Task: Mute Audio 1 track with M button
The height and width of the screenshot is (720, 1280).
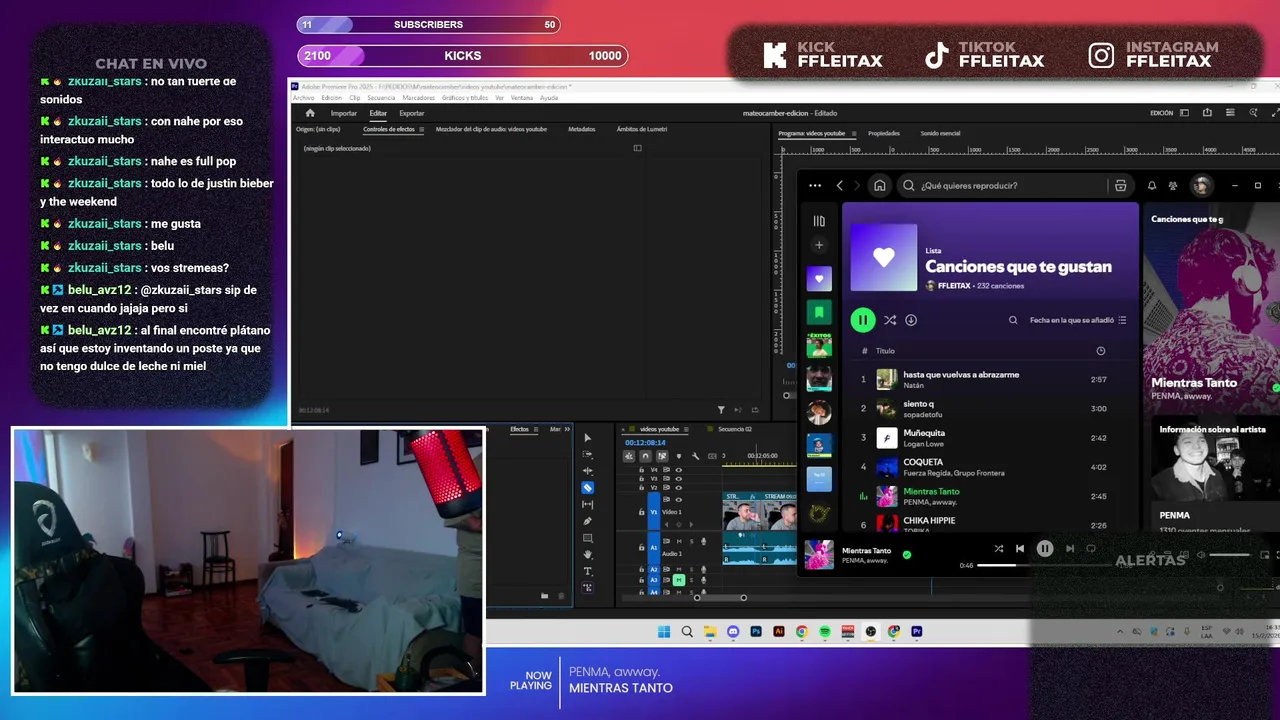Action: [x=679, y=541]
